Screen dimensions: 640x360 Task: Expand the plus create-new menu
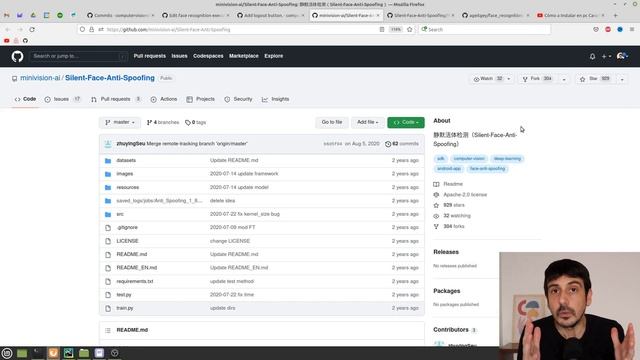606,56
